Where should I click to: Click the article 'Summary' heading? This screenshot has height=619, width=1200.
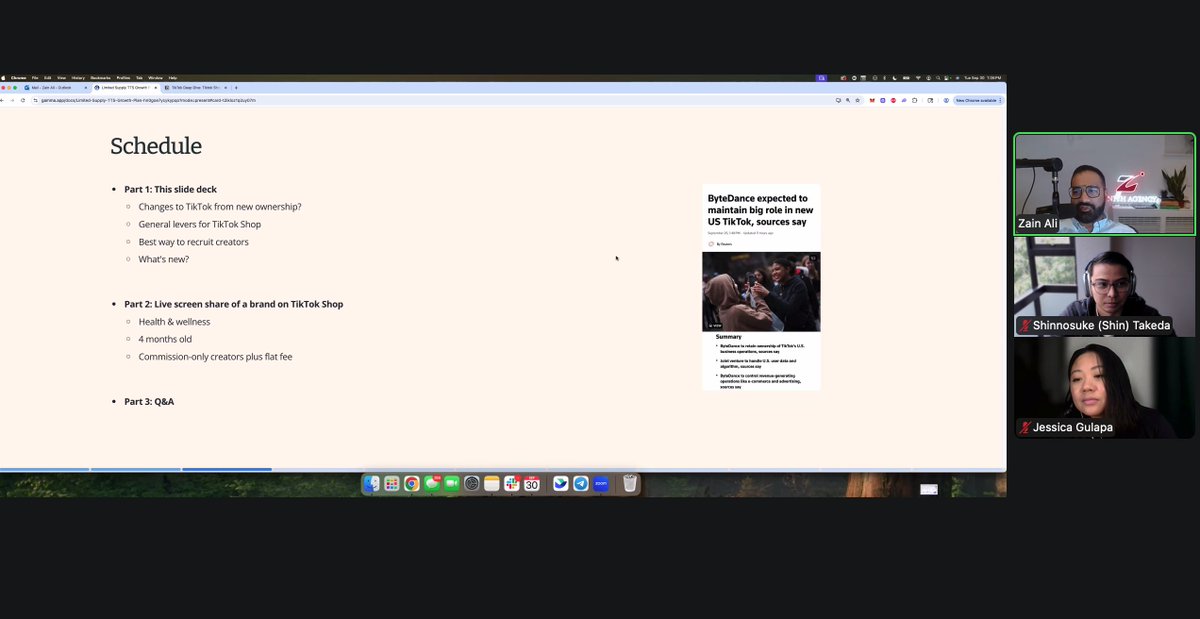pos(729,337)
